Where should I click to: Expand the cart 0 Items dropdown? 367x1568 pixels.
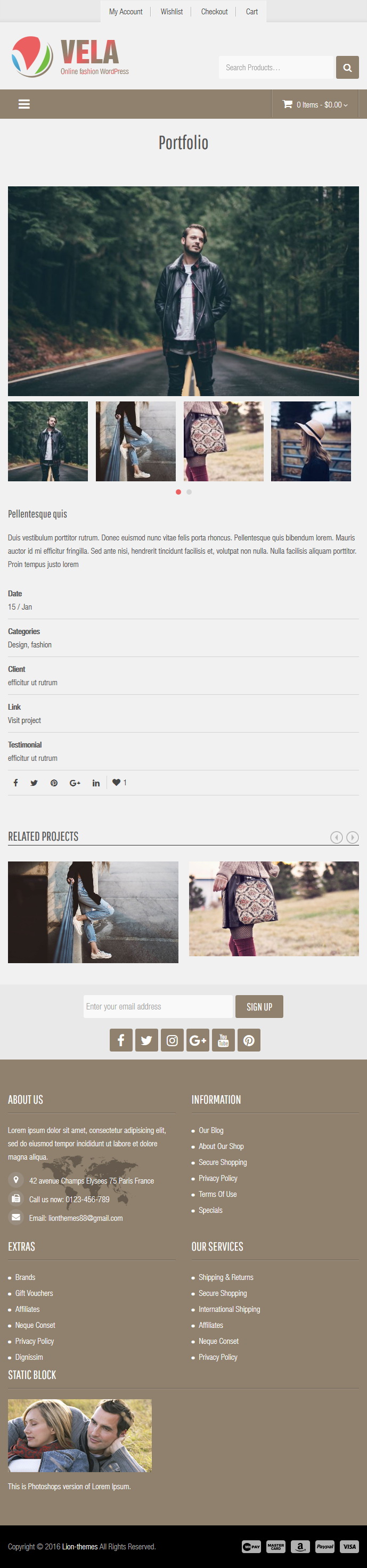click(315, 105)
